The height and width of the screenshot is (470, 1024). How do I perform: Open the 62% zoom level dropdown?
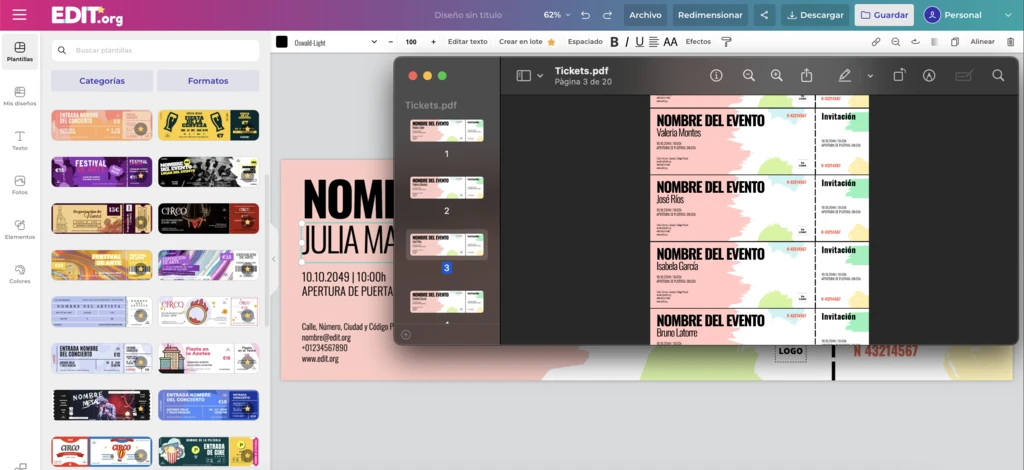[557, 15]
